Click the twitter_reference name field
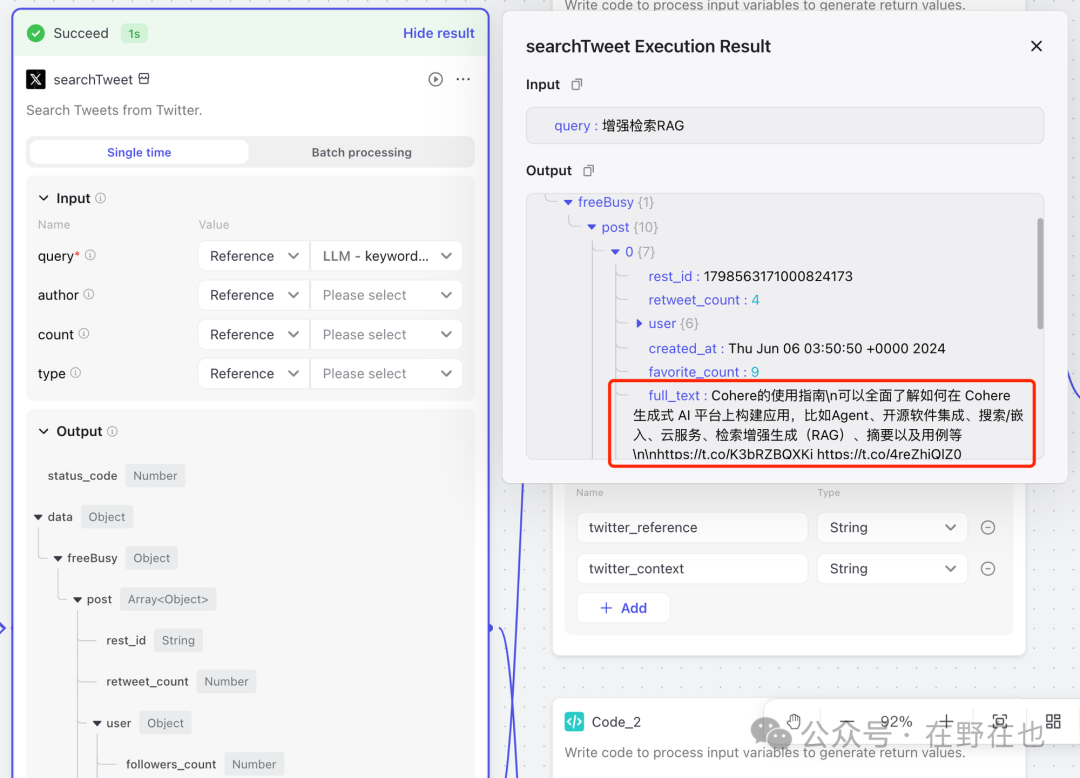 coord(692,527)
